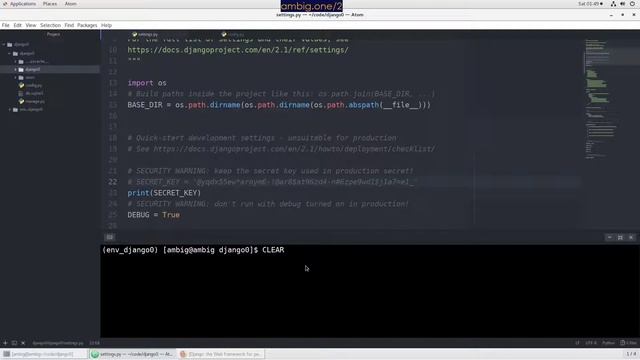The width and height of the screenshot is (640, 360).
Task: Switch to the terminal window in taskbar
Action: tap(44, 354)
